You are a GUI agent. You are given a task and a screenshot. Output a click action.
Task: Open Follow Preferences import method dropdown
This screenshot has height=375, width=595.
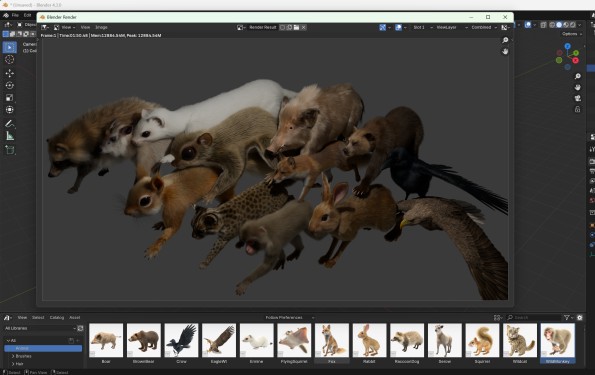(x=290, y=317)
